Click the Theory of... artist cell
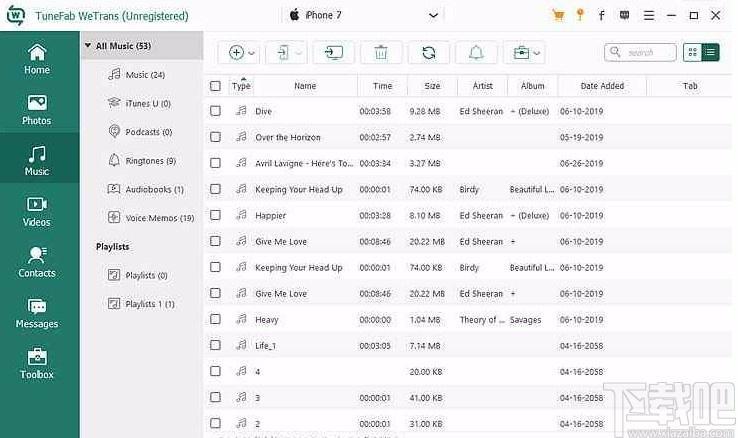The image size is (738, 438). click(482, 320)
